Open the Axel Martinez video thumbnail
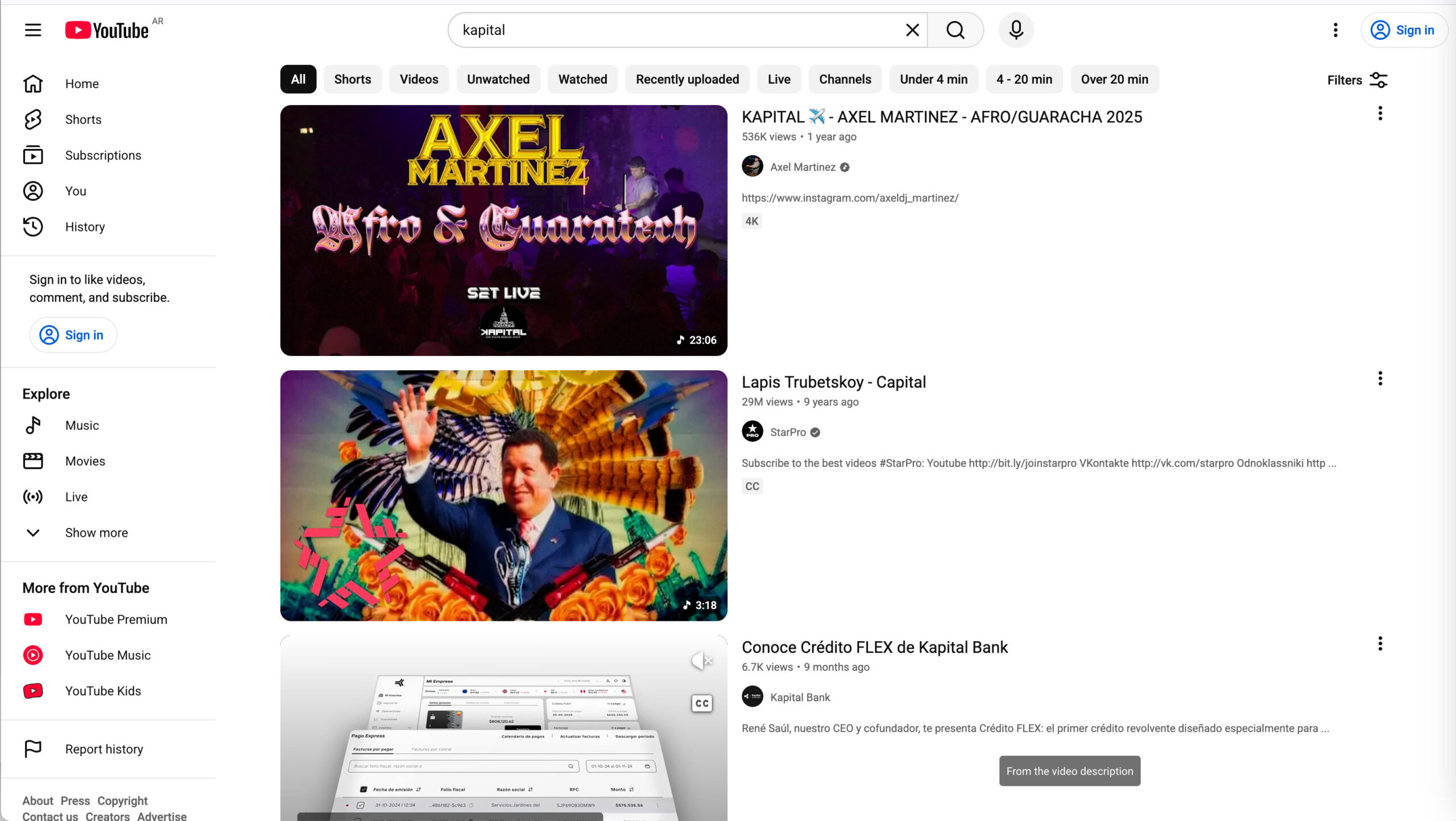 click(503, 230)
